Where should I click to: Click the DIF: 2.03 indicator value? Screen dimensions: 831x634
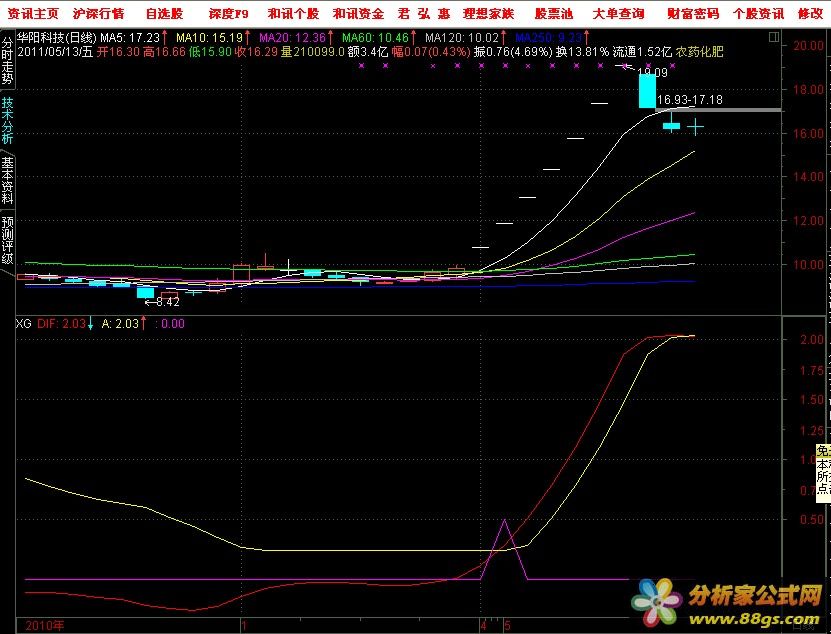point(61,323)
